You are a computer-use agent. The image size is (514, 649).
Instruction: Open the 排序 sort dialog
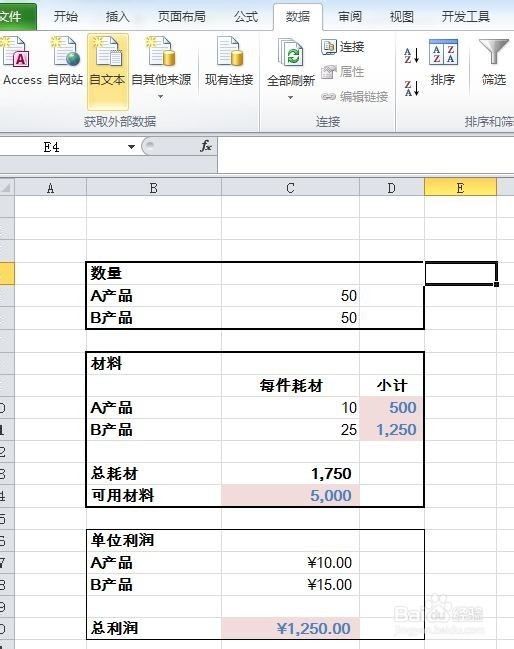pos(443,62)
